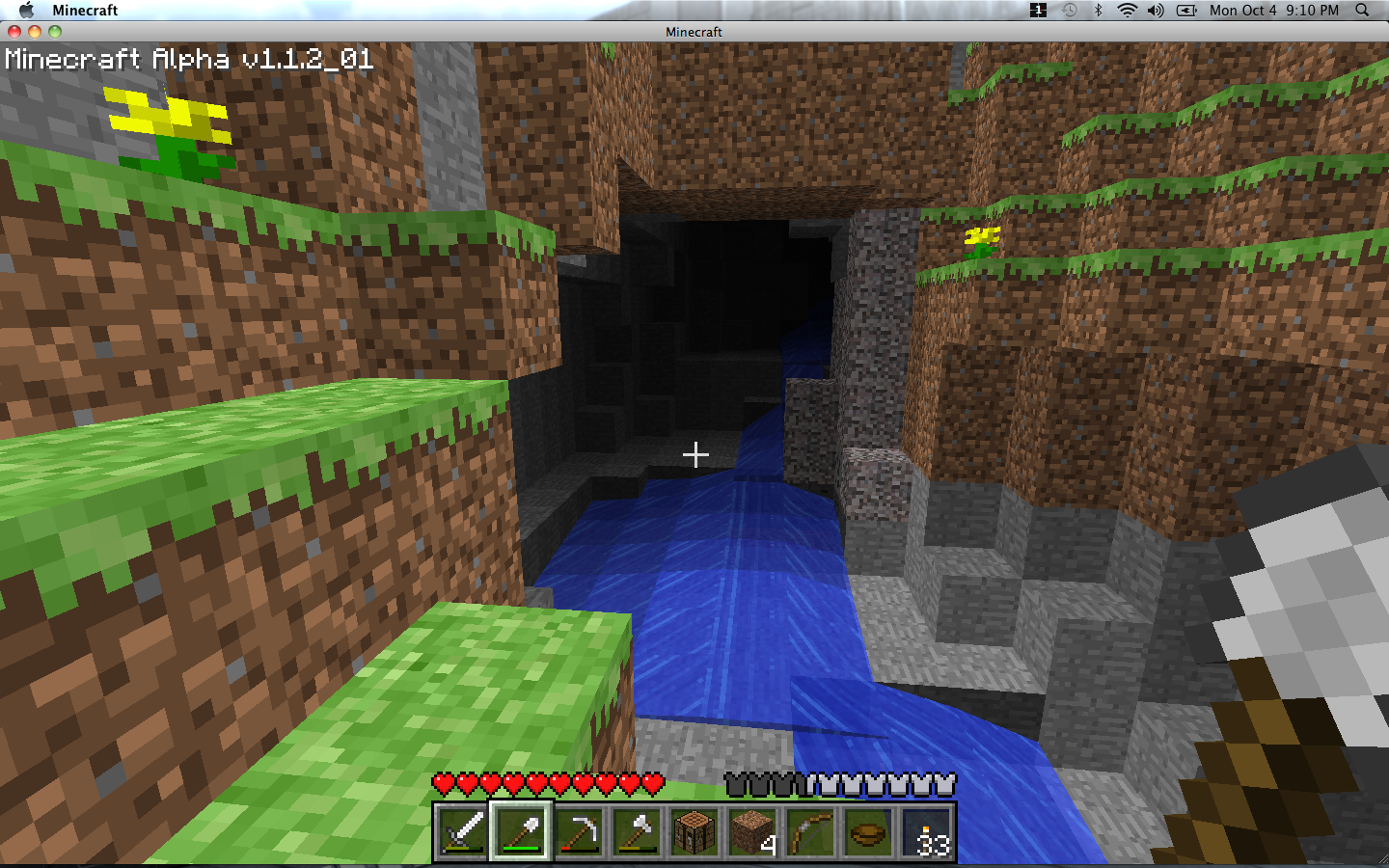Click the large yellow flower on the grass ledge
Screen dimensions: 1389x868
coord(171,132)
